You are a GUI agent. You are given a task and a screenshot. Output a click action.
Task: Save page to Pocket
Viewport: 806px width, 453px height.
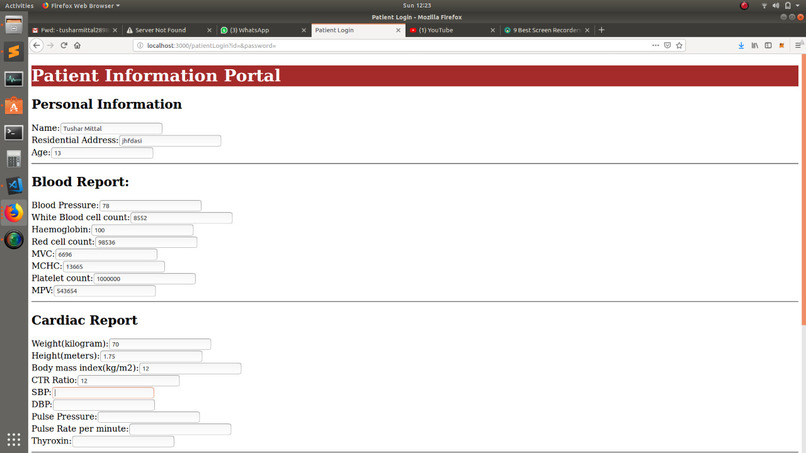click(667, 45)
